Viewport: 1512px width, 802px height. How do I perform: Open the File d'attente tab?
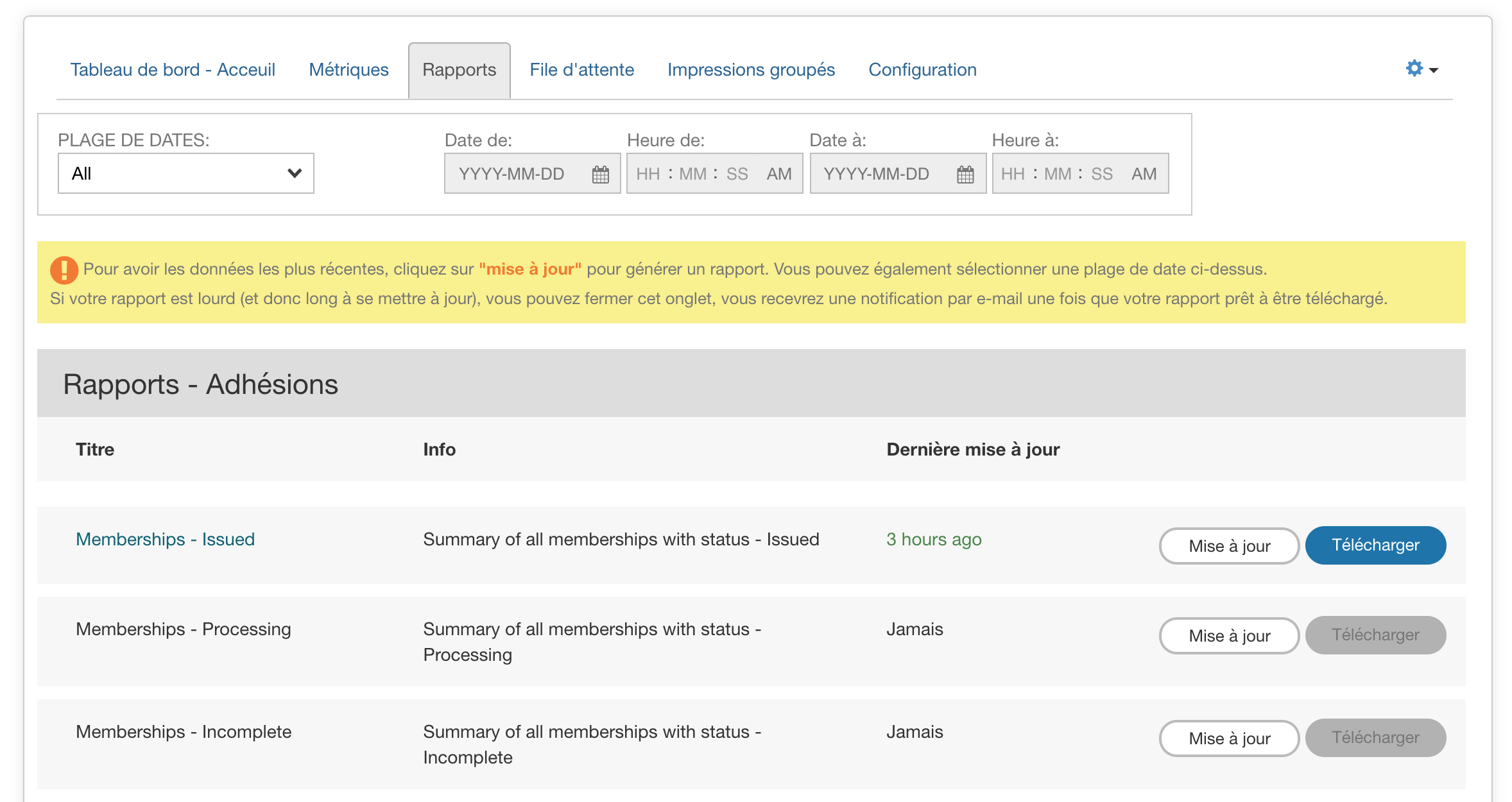[581, 69]
